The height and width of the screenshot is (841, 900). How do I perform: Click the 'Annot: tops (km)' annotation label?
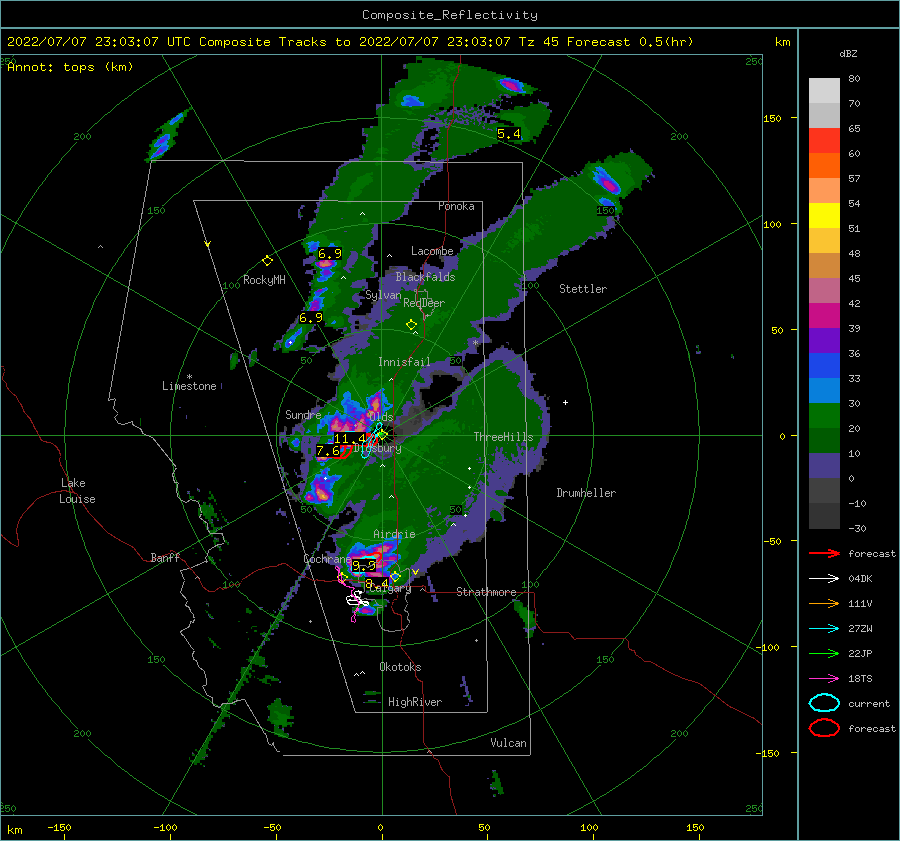point(70,67)
